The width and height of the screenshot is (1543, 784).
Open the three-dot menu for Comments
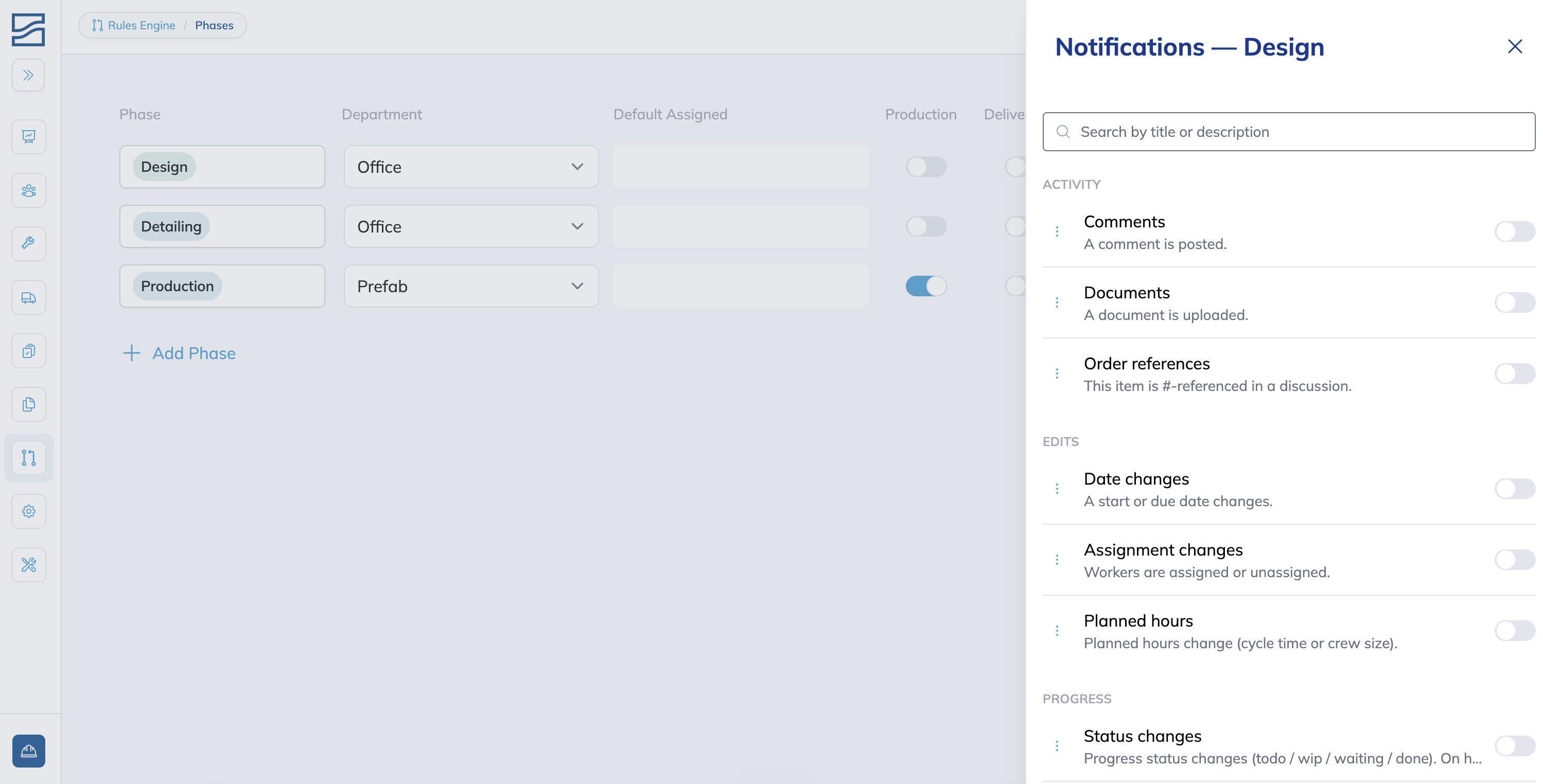1057,232
